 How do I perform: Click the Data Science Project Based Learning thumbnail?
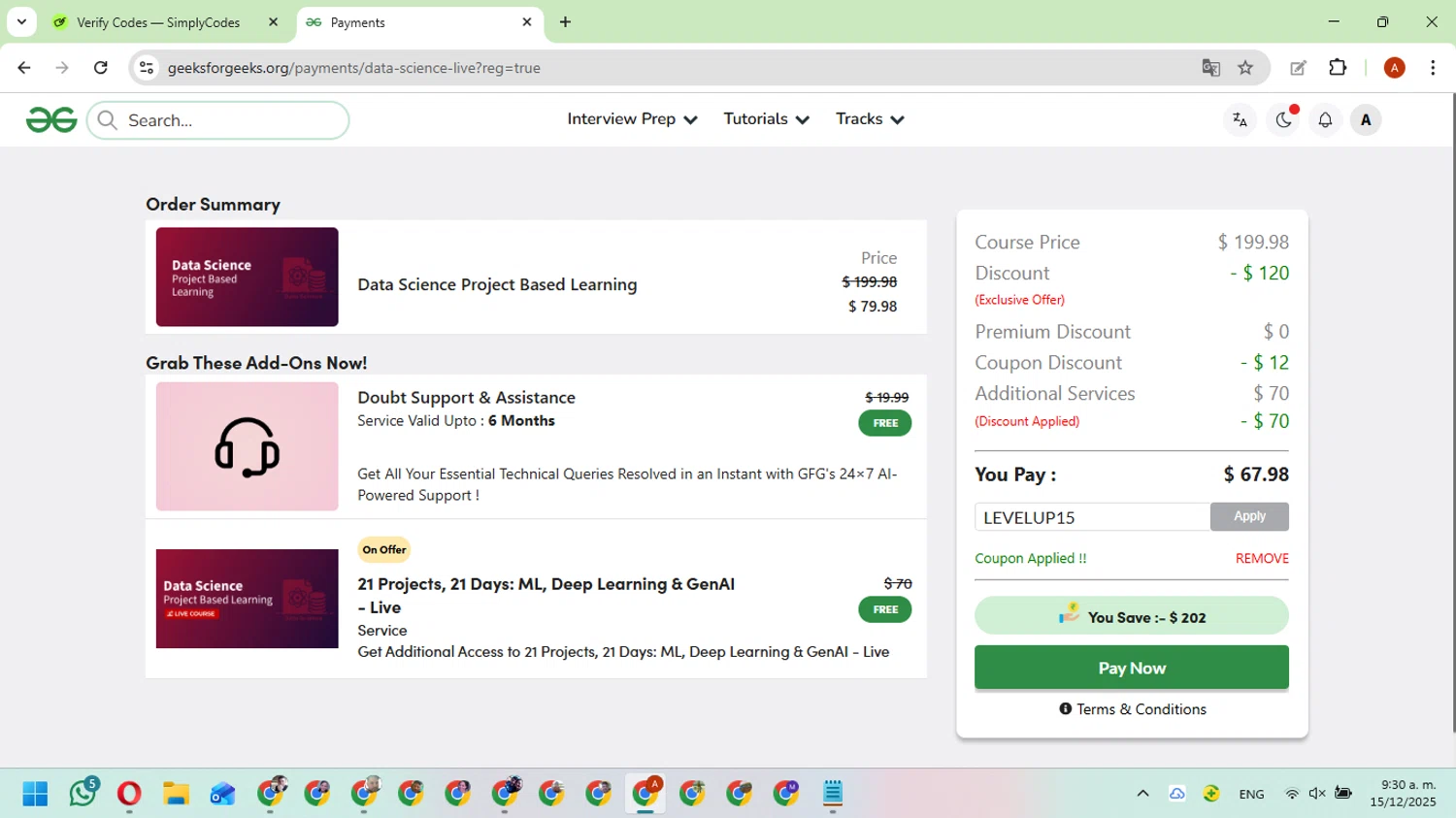[x=248, y=278]
